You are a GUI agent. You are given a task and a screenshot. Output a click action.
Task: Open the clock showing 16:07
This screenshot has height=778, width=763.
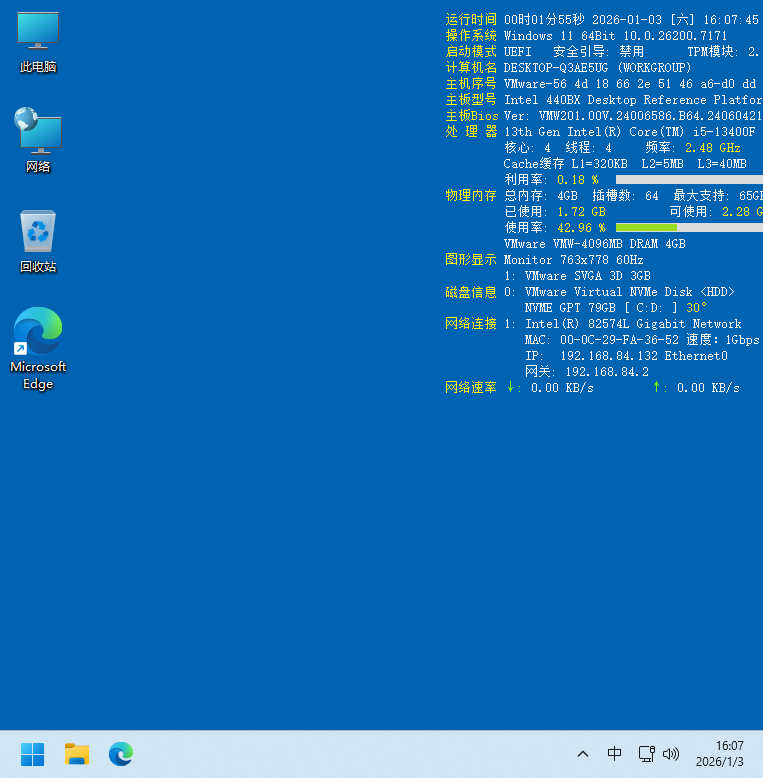click(x=729, y=746)
